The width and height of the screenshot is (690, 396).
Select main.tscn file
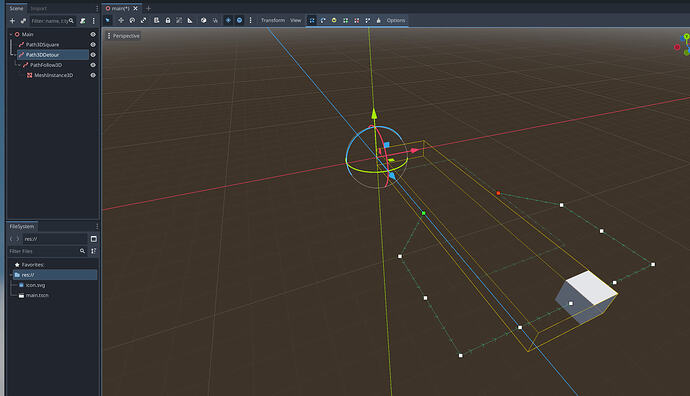(37, 295)
